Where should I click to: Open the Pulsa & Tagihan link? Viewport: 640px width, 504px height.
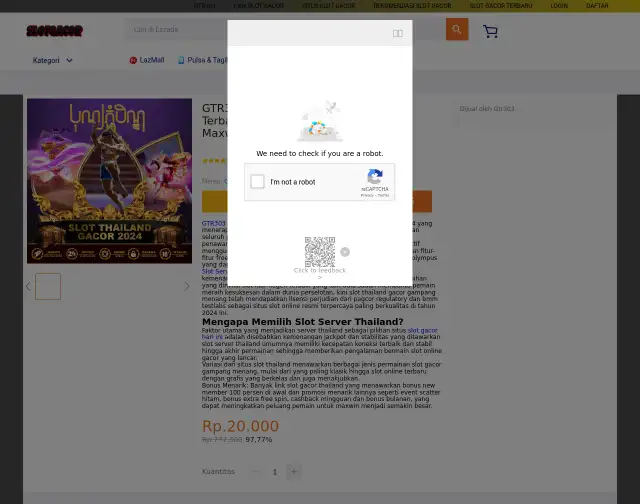pyautogui.click(x=207, y=60)
